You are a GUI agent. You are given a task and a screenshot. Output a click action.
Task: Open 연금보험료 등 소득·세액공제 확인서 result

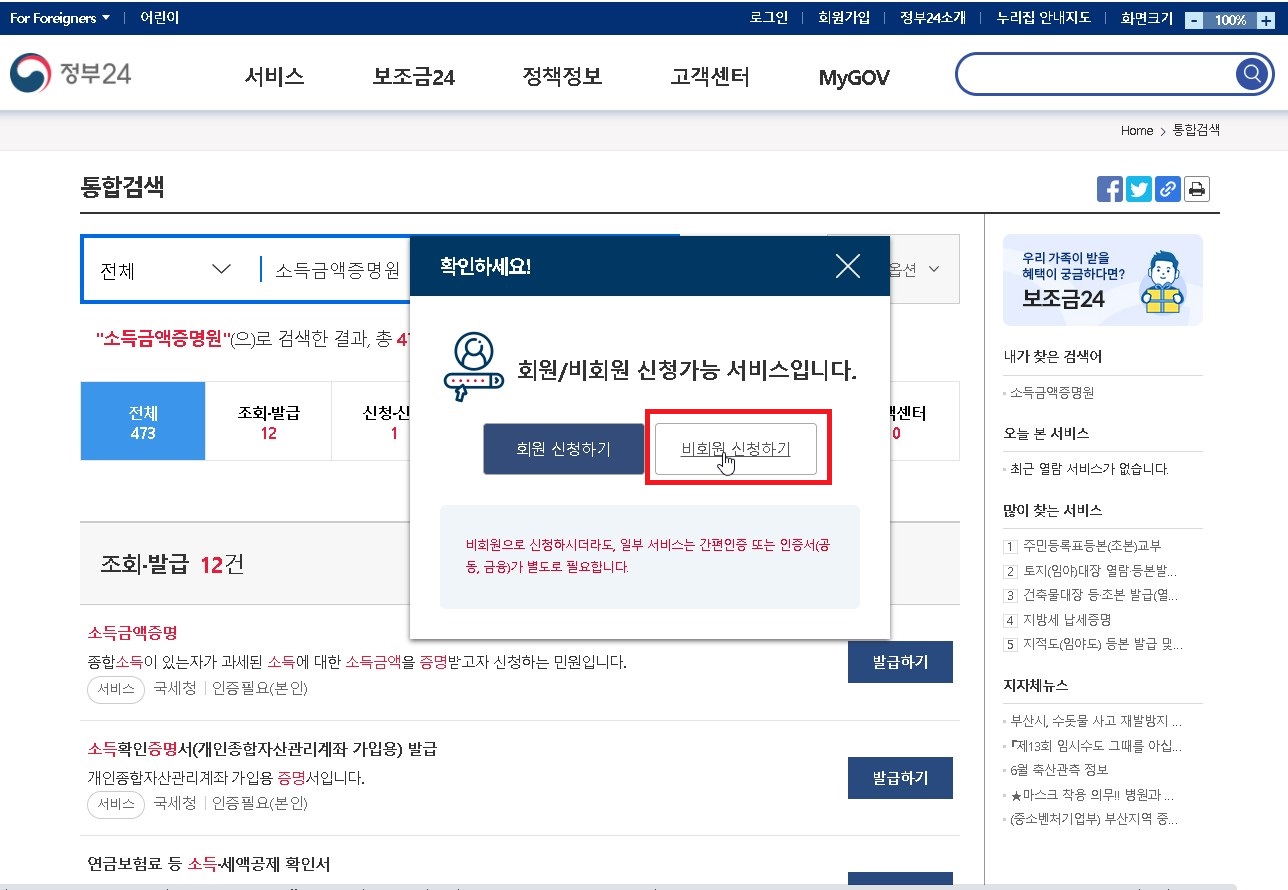click(x=208, y=864)
